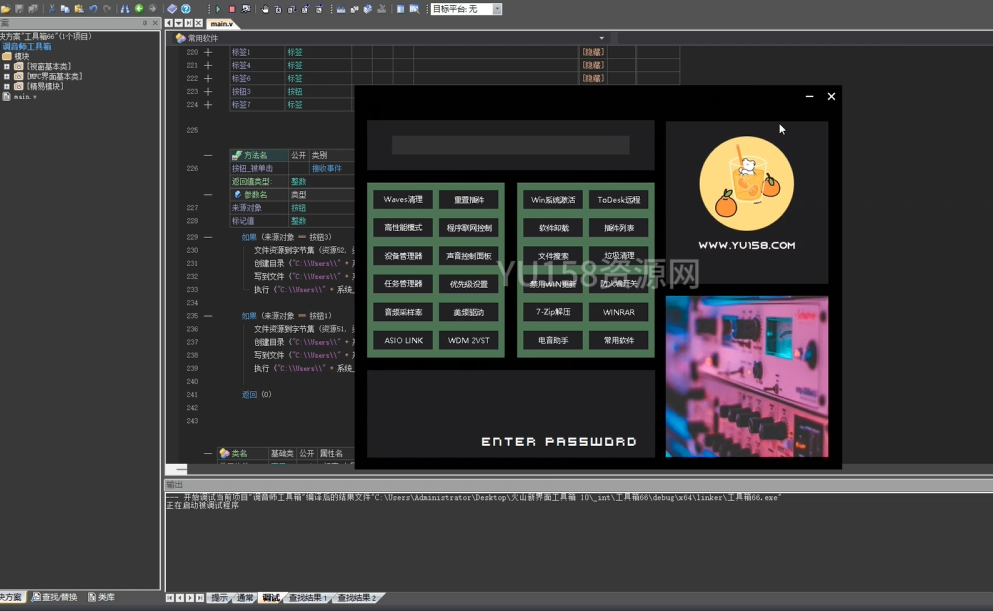Click the ToDesk远程 button

pos(618,200)
